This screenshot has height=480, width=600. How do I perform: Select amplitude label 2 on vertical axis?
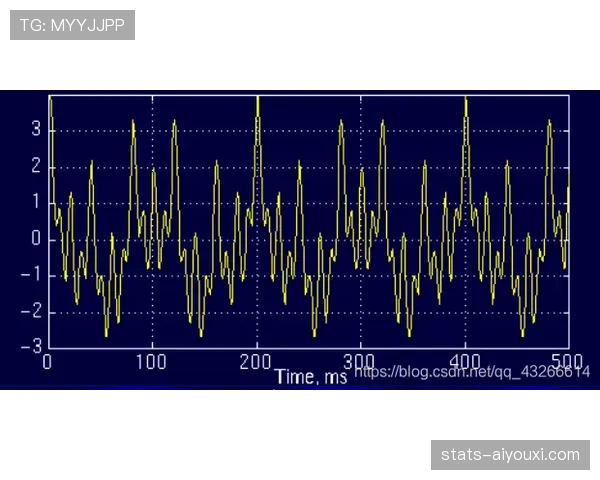(36, 166)
